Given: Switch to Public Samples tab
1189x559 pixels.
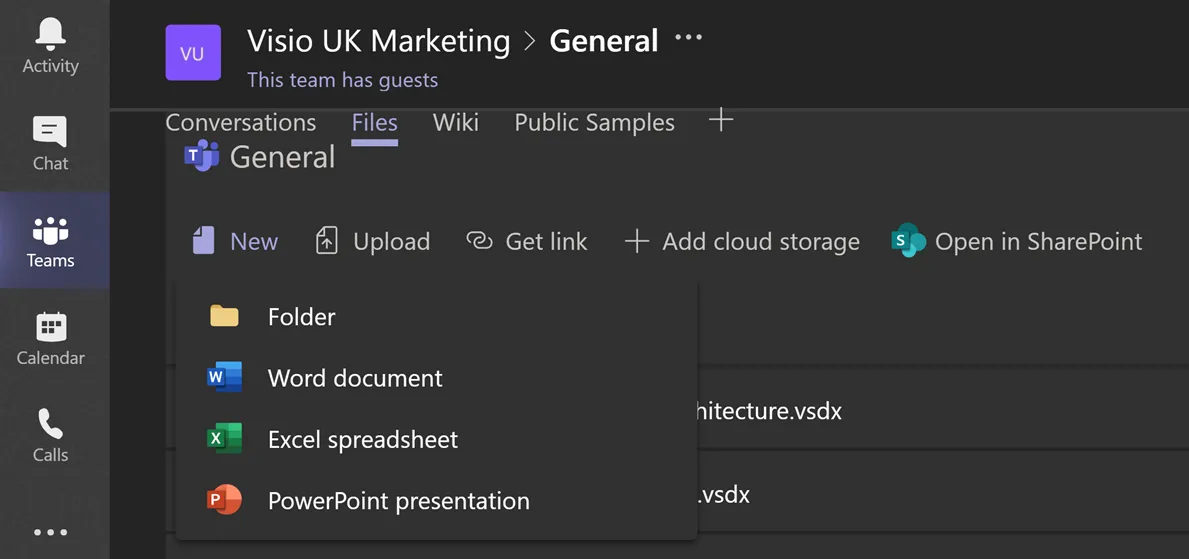Looking at the screenshot, I should pos(594,123).
